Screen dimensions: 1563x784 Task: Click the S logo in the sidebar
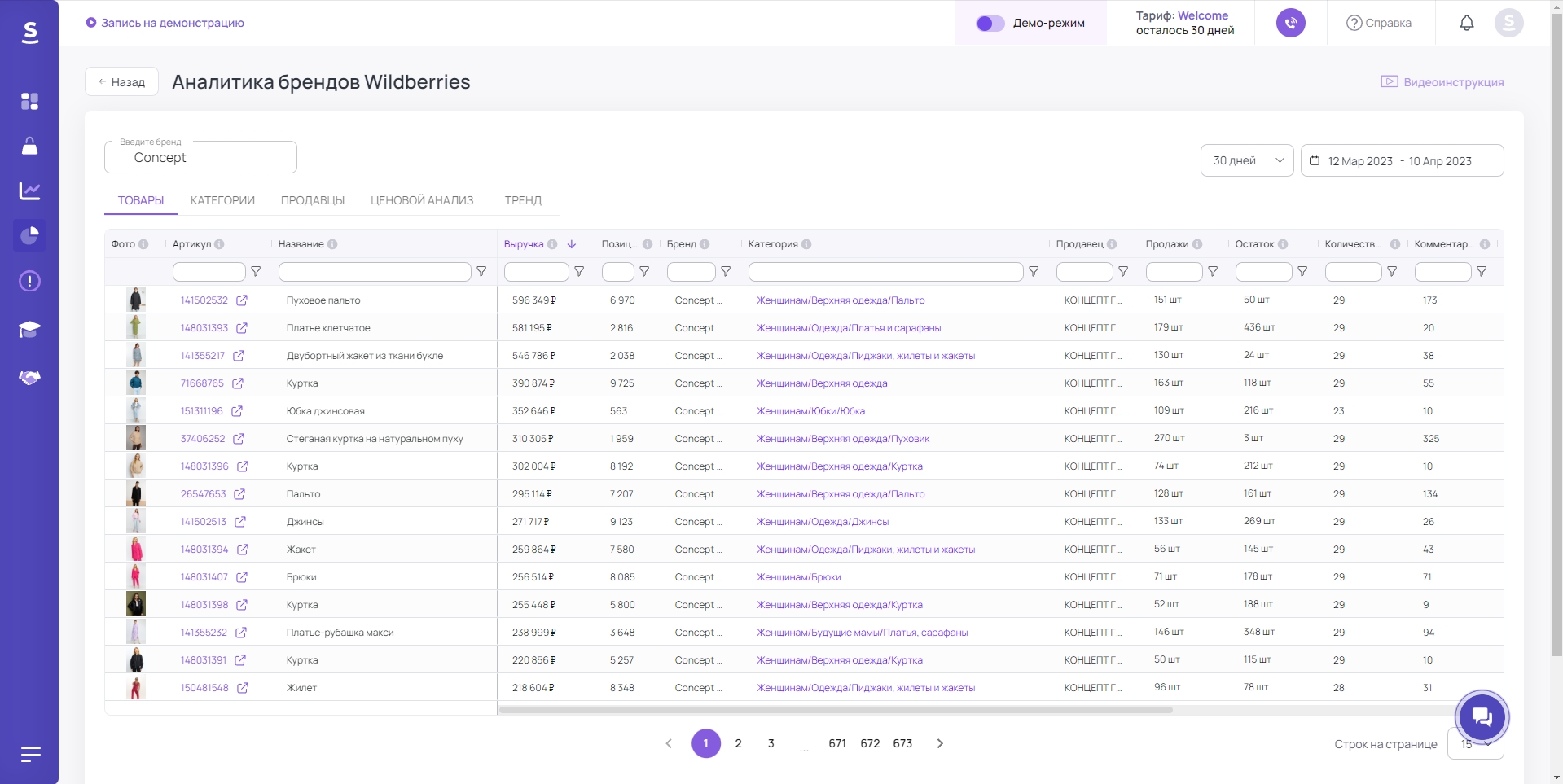tap(30, 32)
